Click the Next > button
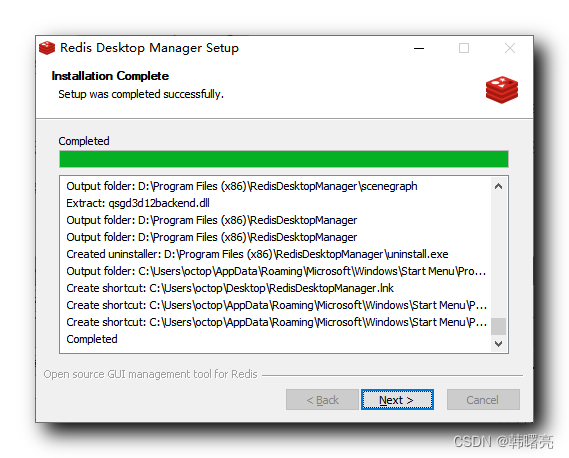This screenshot has width=569, height=458. pyautogui.click(x=397, y=400)
